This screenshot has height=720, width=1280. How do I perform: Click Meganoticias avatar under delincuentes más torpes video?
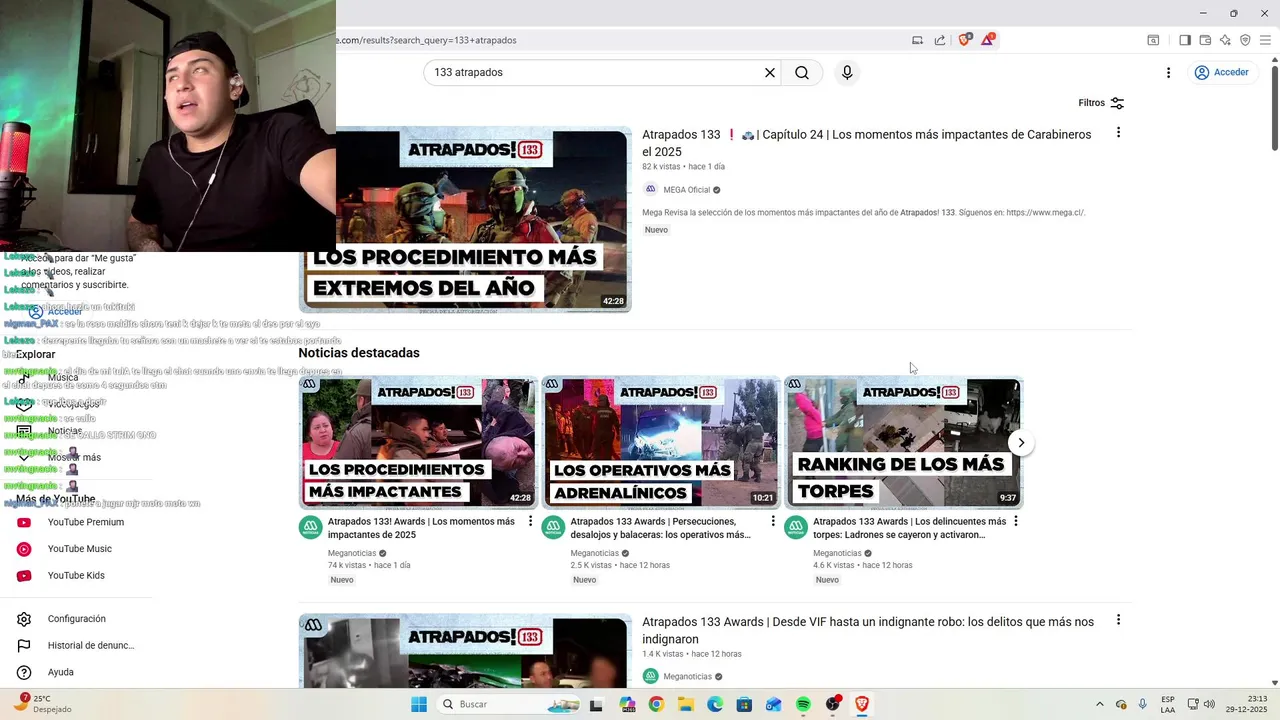796,528
